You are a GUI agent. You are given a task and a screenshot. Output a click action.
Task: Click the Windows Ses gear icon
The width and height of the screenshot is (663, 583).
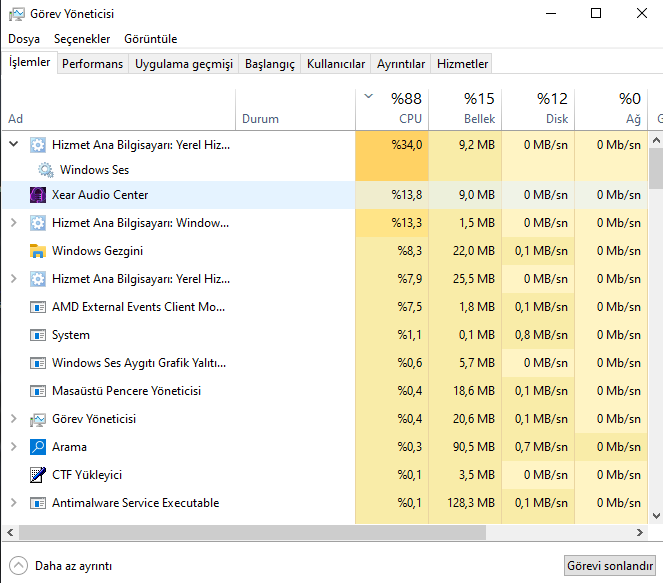click(46, 170)
